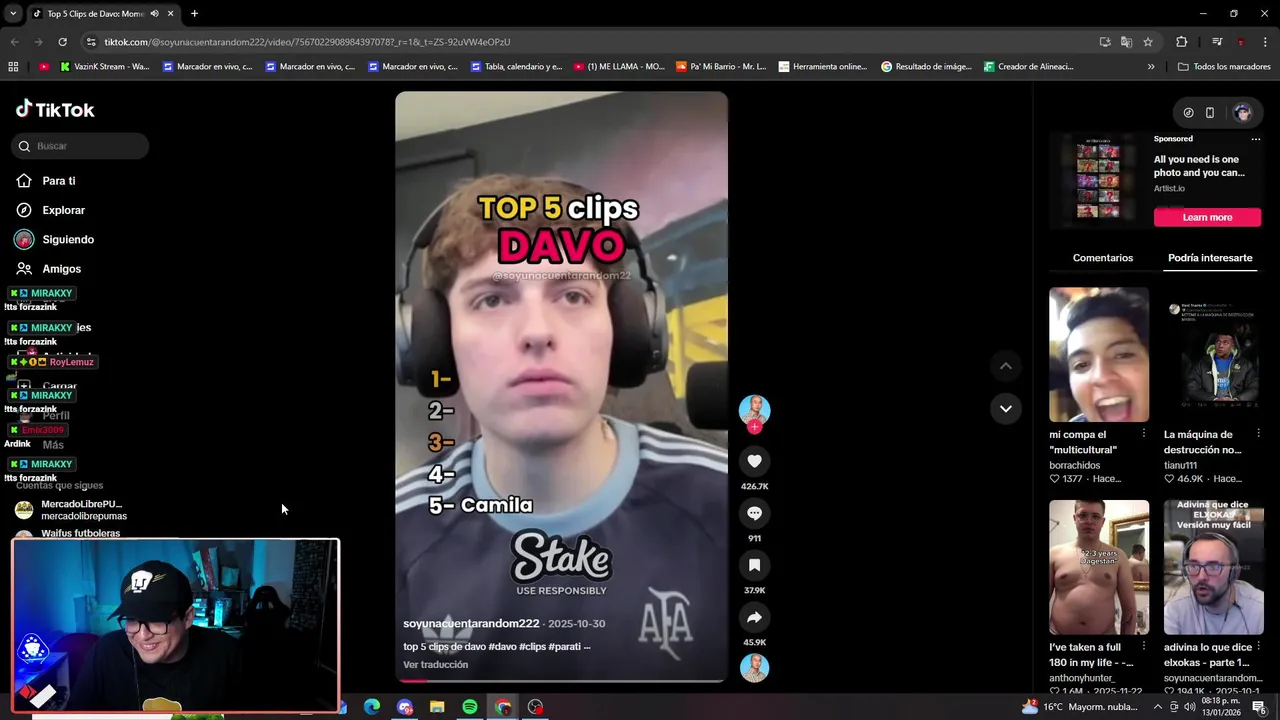Click the Artlist.io sponsored ad thumbnail
Screen dimensions: 1280x720
(1098, 181)
